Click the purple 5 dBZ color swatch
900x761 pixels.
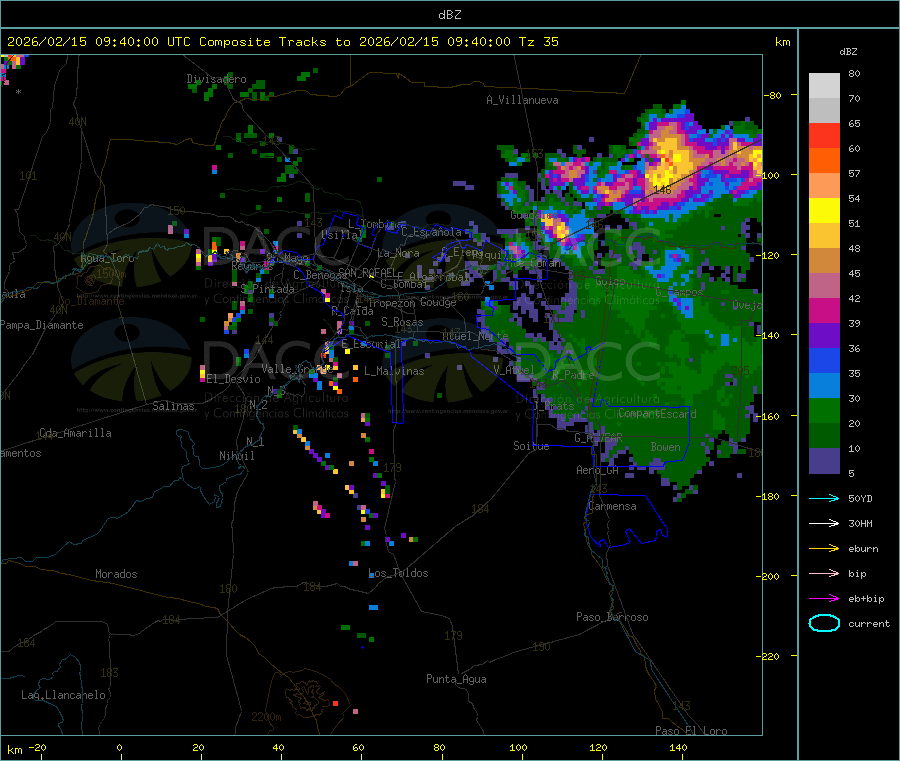[824, 461]
